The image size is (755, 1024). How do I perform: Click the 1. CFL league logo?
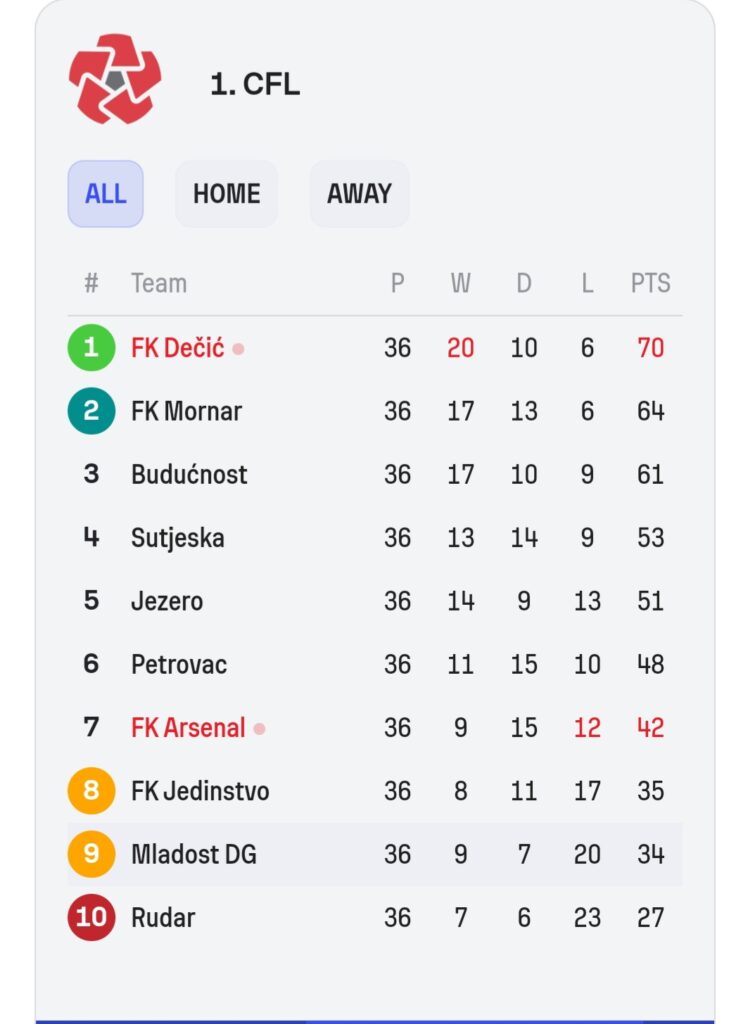115,79
